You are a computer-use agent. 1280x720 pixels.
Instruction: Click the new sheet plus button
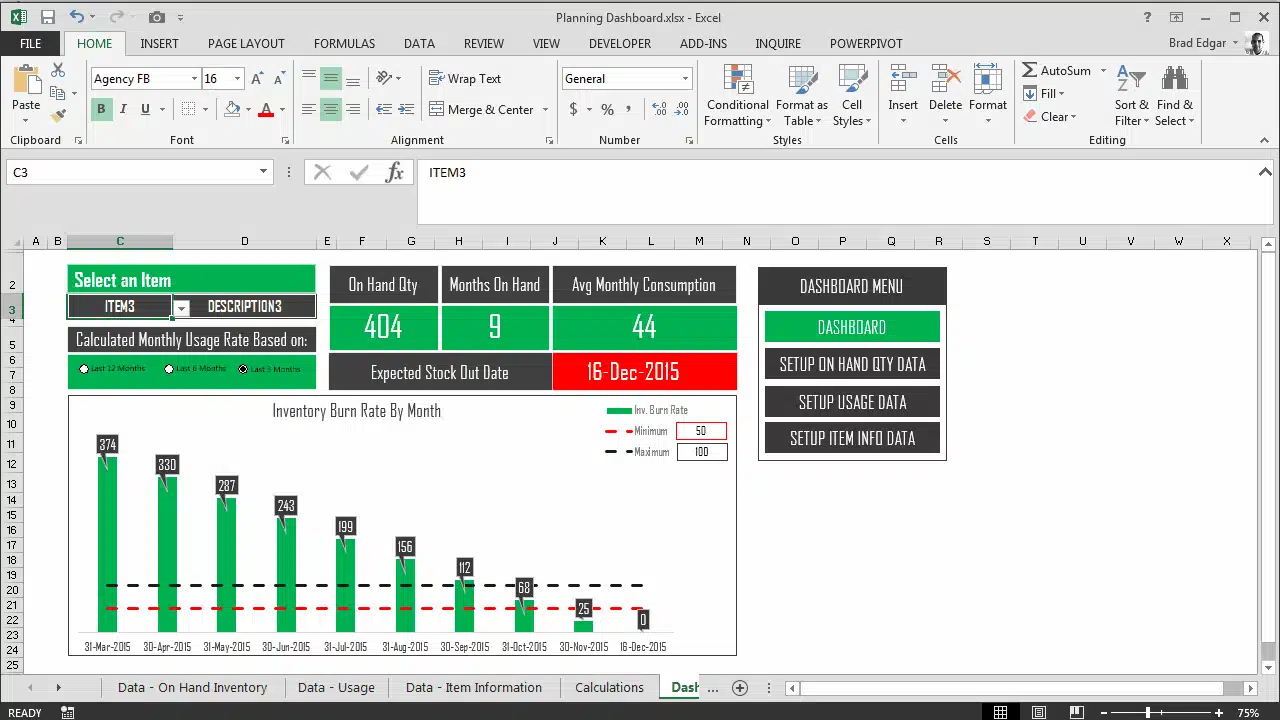(x=740, y=687)
